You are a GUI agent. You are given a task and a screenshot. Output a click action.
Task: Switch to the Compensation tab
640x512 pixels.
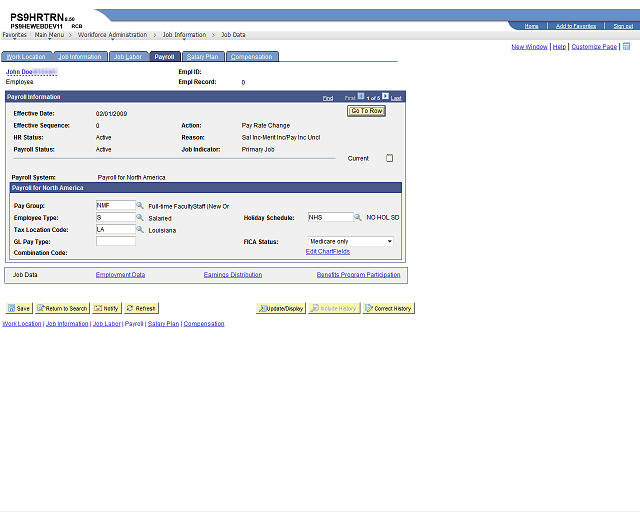[251, 57]
